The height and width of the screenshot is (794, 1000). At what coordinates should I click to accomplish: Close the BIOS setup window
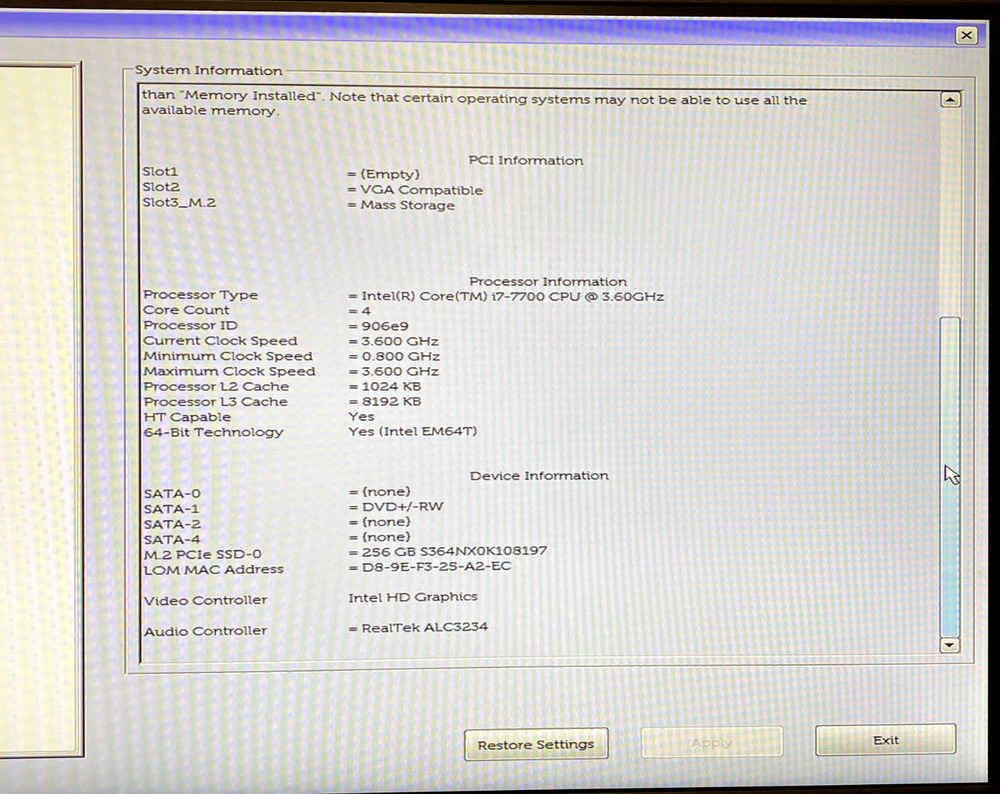coord(966,35)
